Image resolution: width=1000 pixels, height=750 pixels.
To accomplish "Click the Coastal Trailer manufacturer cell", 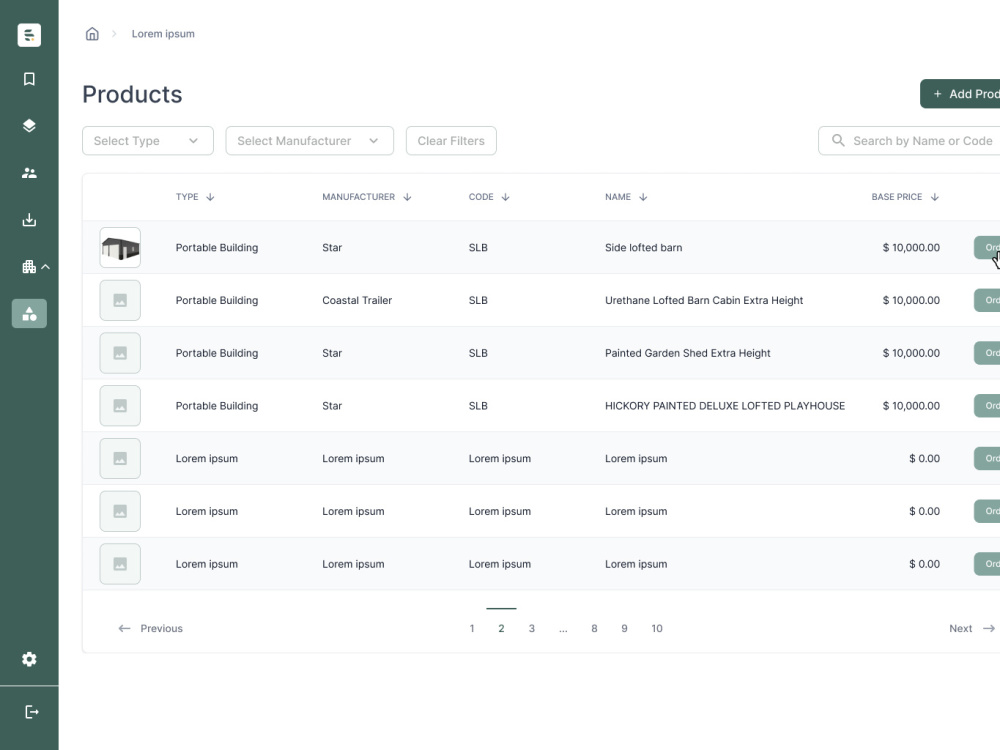I will (x=357, y=300).
